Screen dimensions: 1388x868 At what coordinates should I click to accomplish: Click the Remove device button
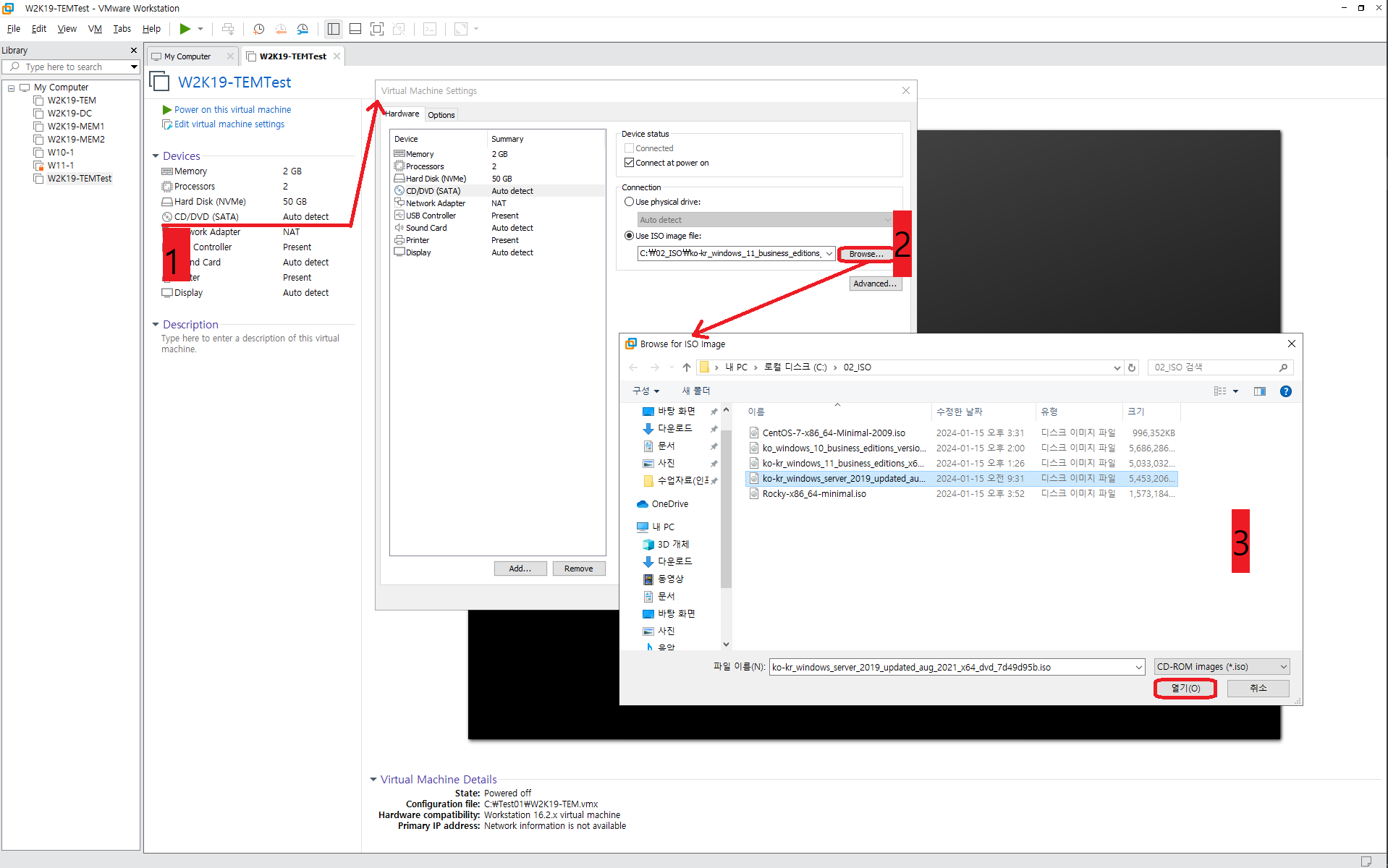click(579, 569)
